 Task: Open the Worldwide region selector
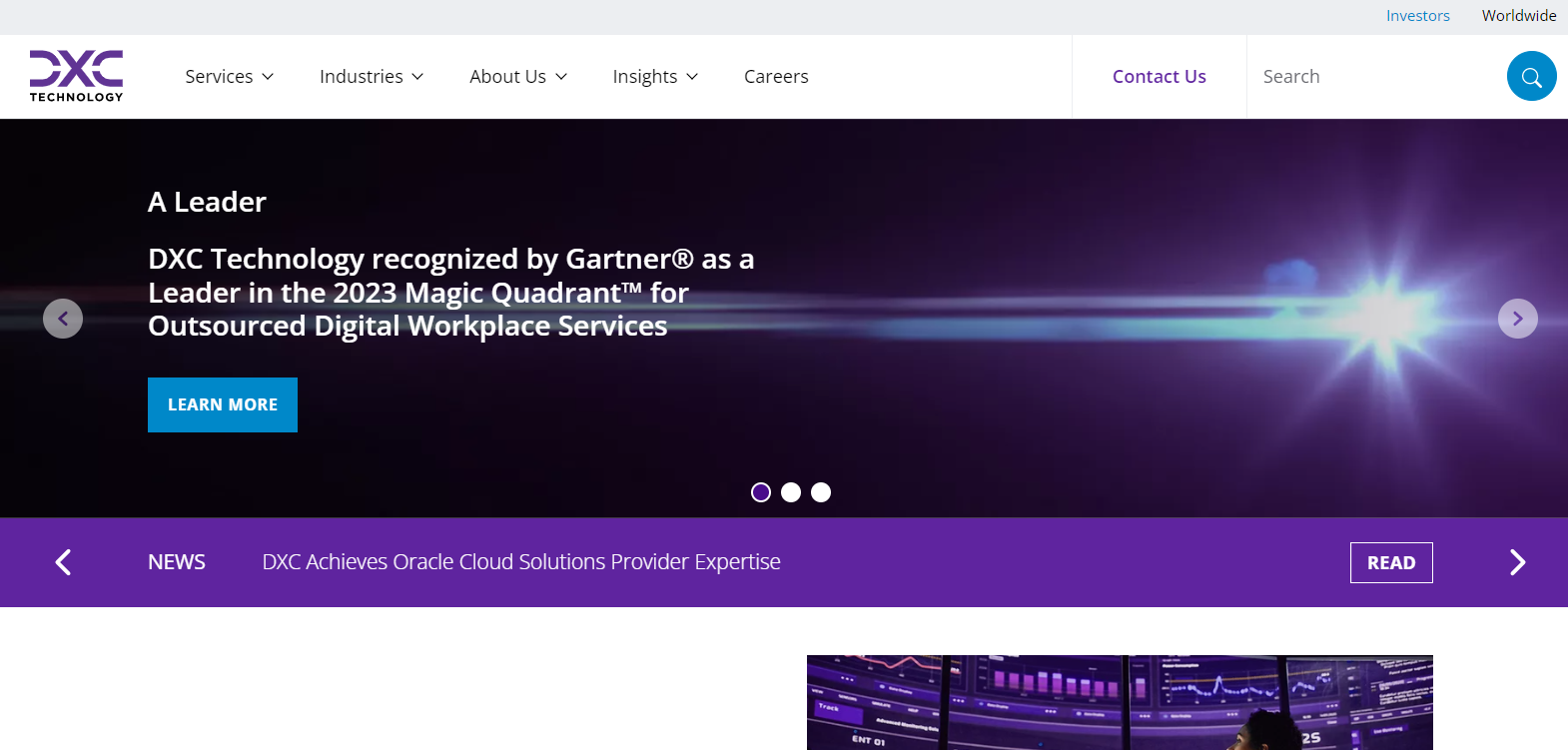1518,16
